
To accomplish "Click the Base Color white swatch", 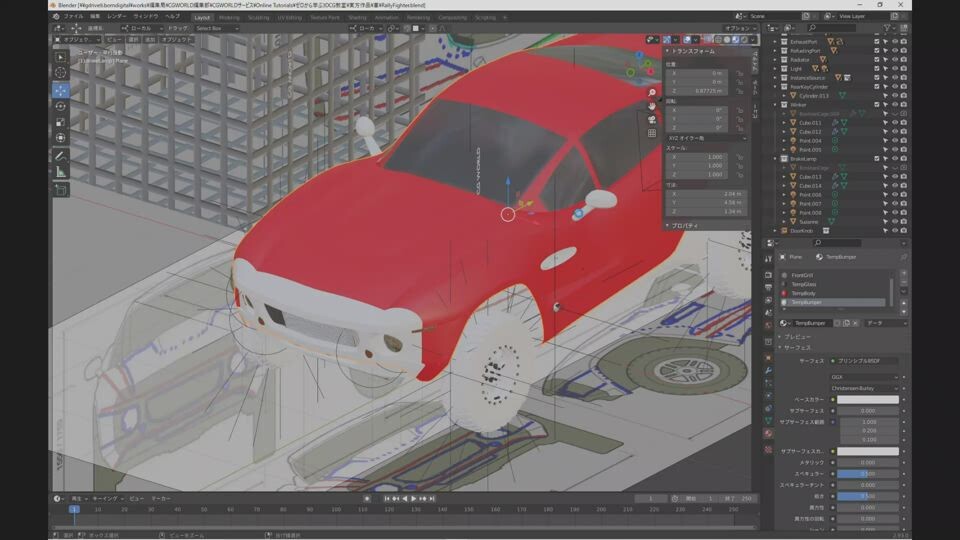I will point(867,399).
